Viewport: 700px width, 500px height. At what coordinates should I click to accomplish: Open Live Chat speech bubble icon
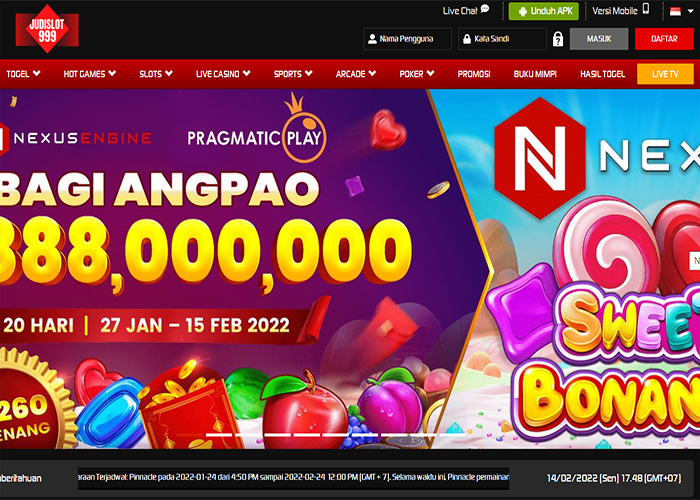(x=485, y=9)
